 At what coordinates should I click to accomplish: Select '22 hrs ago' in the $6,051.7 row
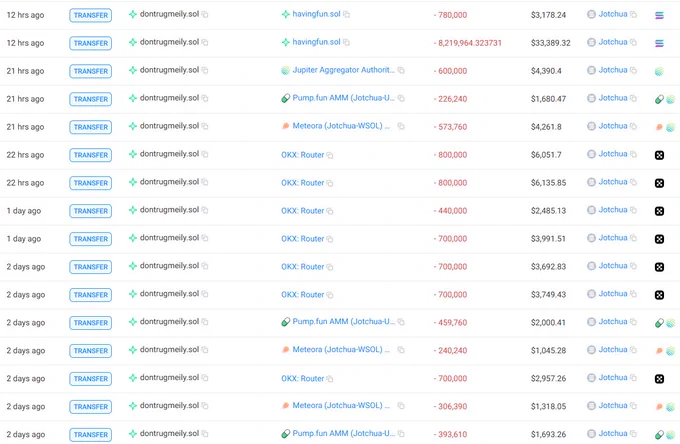coord(25,155)
